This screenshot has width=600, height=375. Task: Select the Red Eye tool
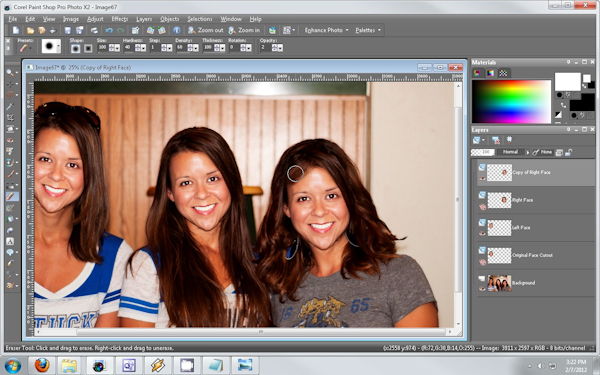pos(10,140)
